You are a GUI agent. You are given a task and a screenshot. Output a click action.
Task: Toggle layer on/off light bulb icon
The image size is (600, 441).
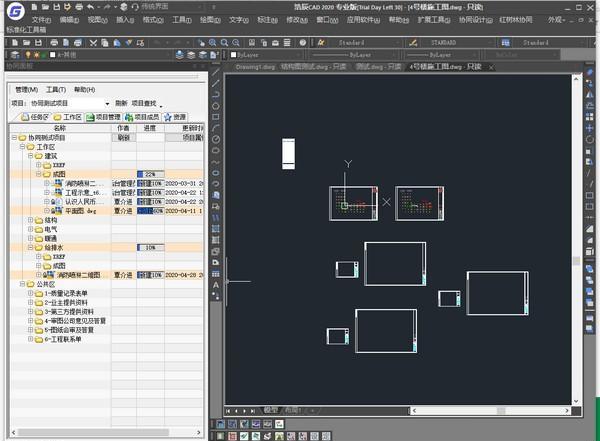click(x=28, y=55)
